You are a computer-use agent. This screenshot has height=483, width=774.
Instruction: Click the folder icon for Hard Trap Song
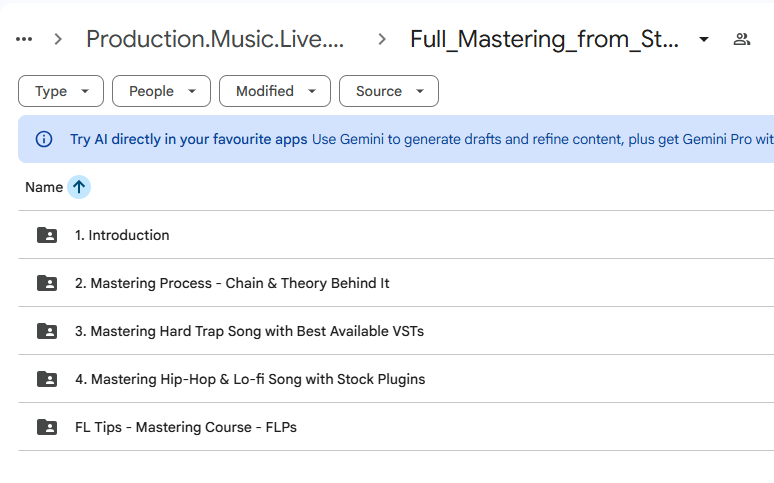[47, 331]
